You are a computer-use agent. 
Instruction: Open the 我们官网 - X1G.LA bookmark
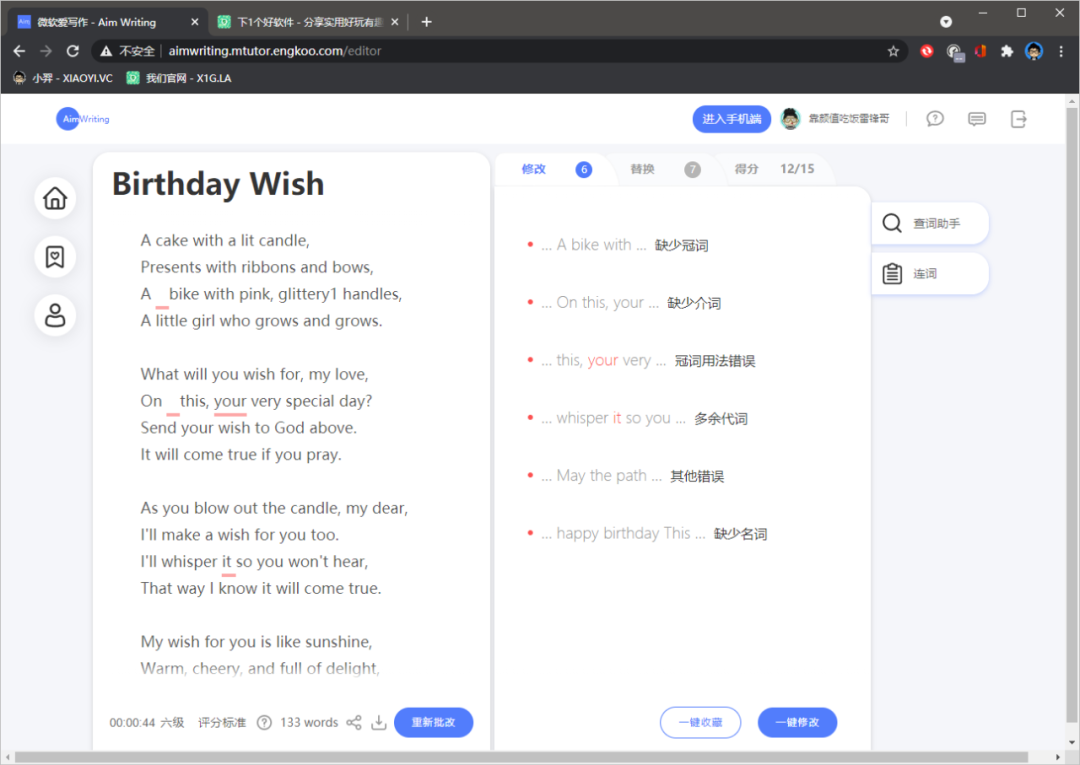coord(179,78)
